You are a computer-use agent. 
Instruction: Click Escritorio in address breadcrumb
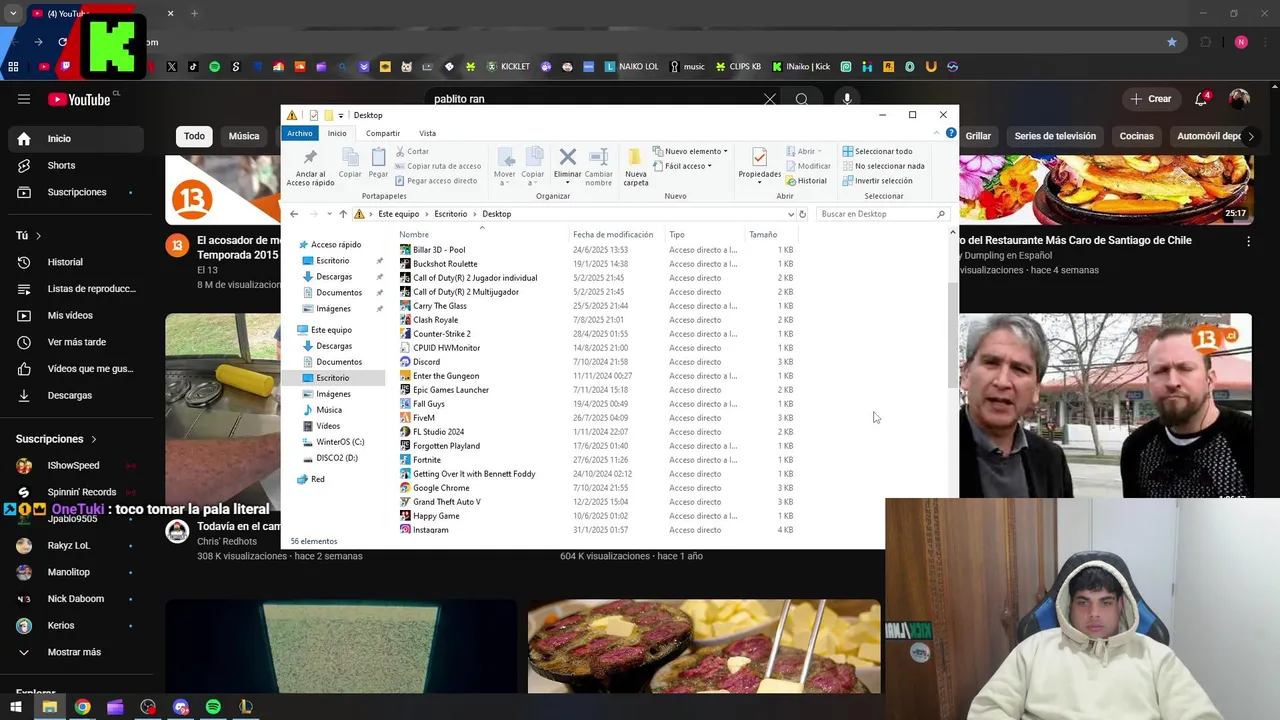point(450,214)
